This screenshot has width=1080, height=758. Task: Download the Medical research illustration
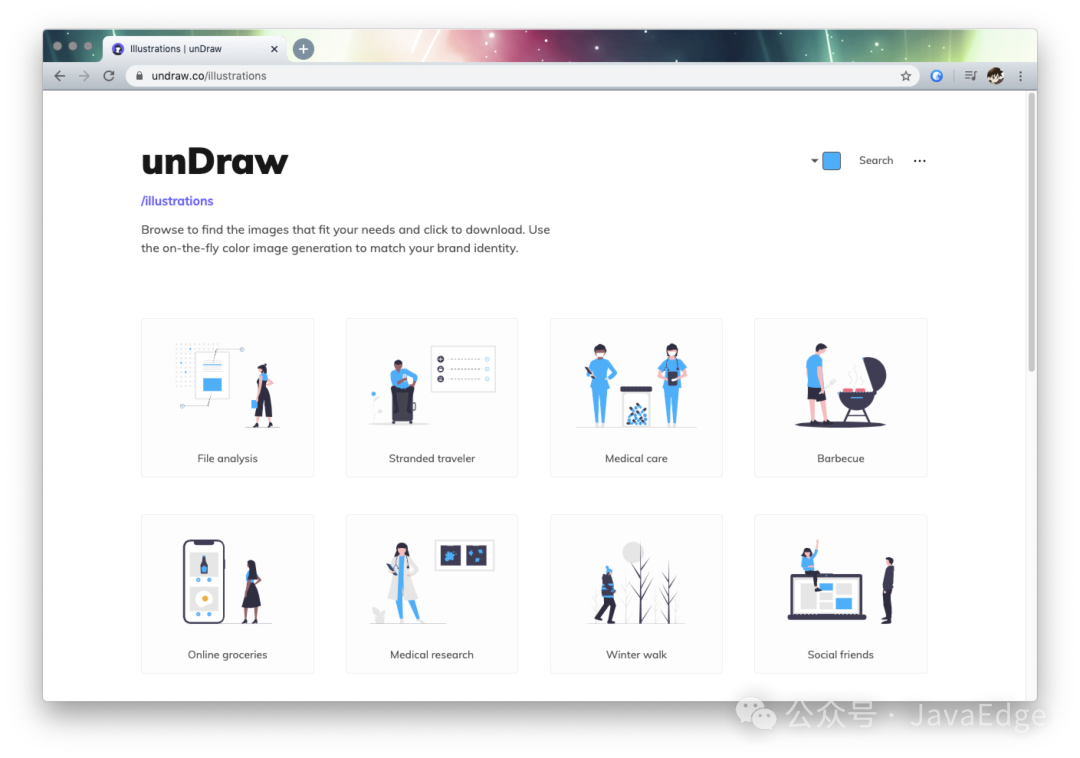tap(432, 593)
